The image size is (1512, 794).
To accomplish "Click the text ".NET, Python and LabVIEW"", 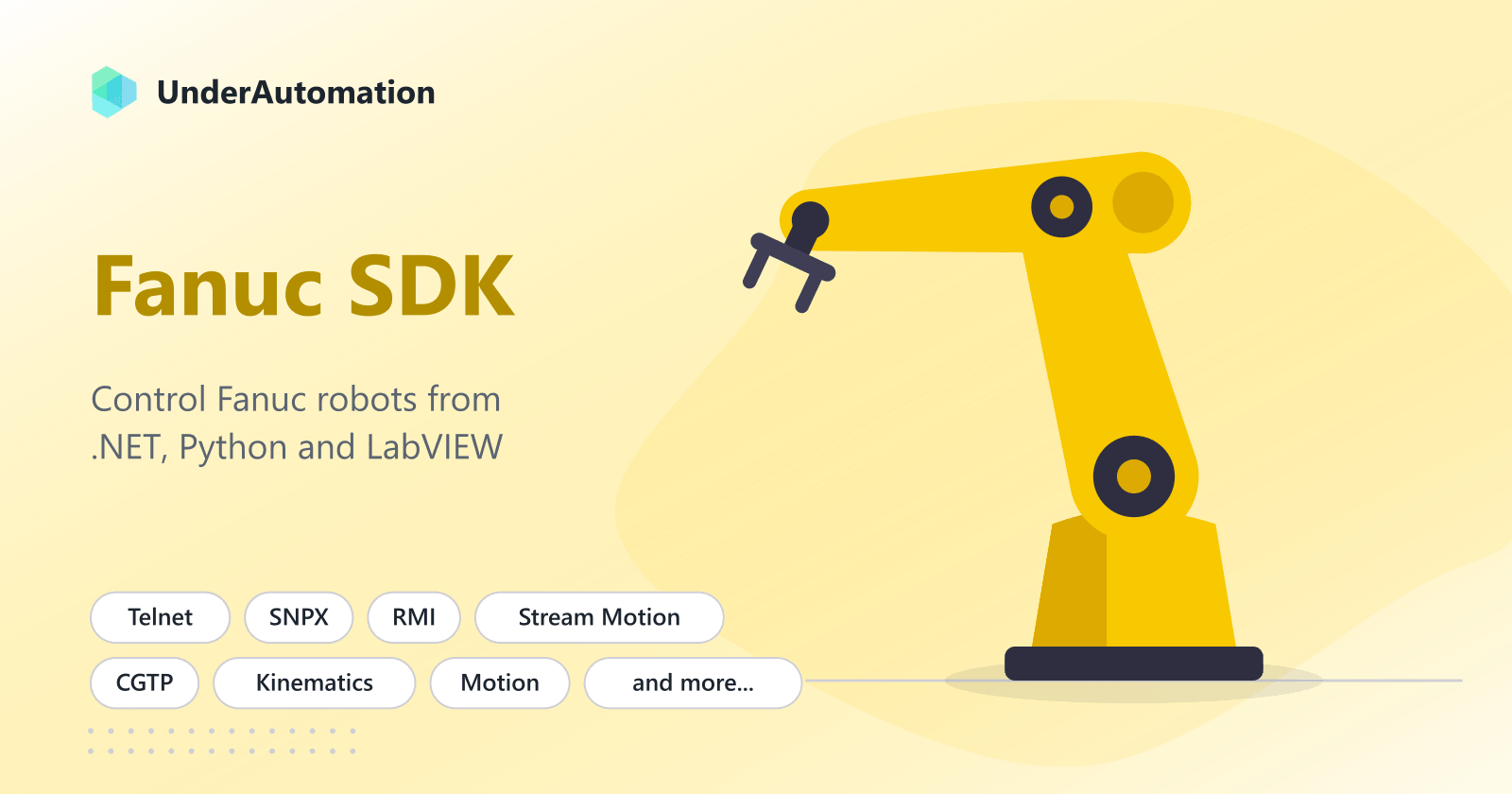I will (297, 447).
